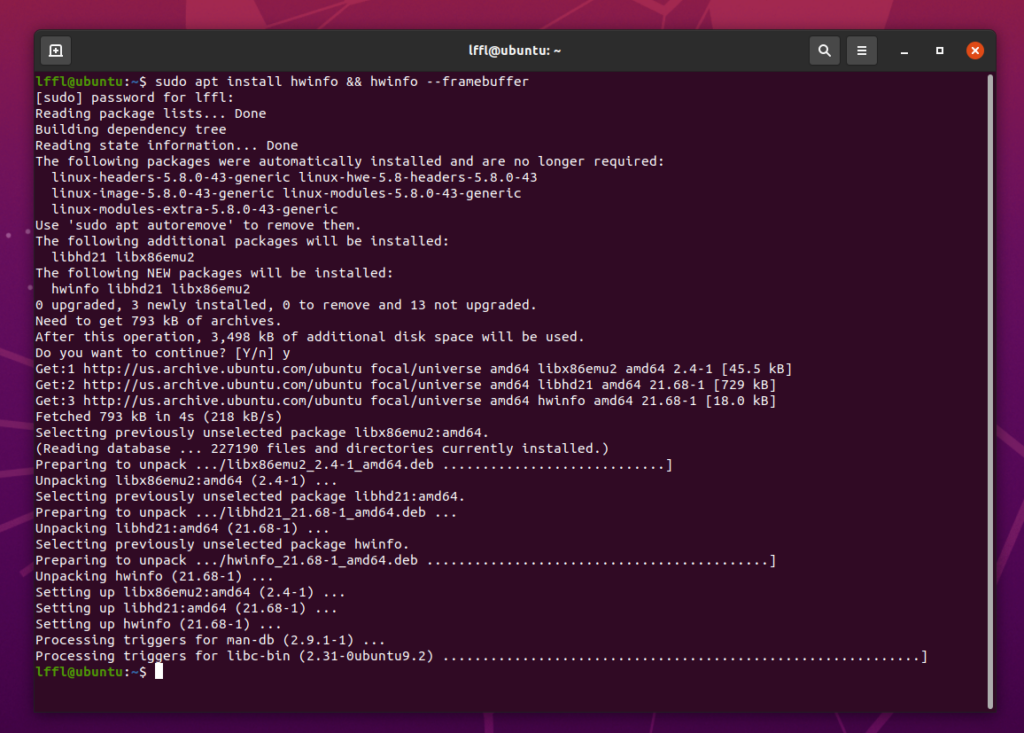The width and height of the screenshot is (1024, 733).
Task: Click the archive URL on the Get:1 line
Action: (200, 369)
